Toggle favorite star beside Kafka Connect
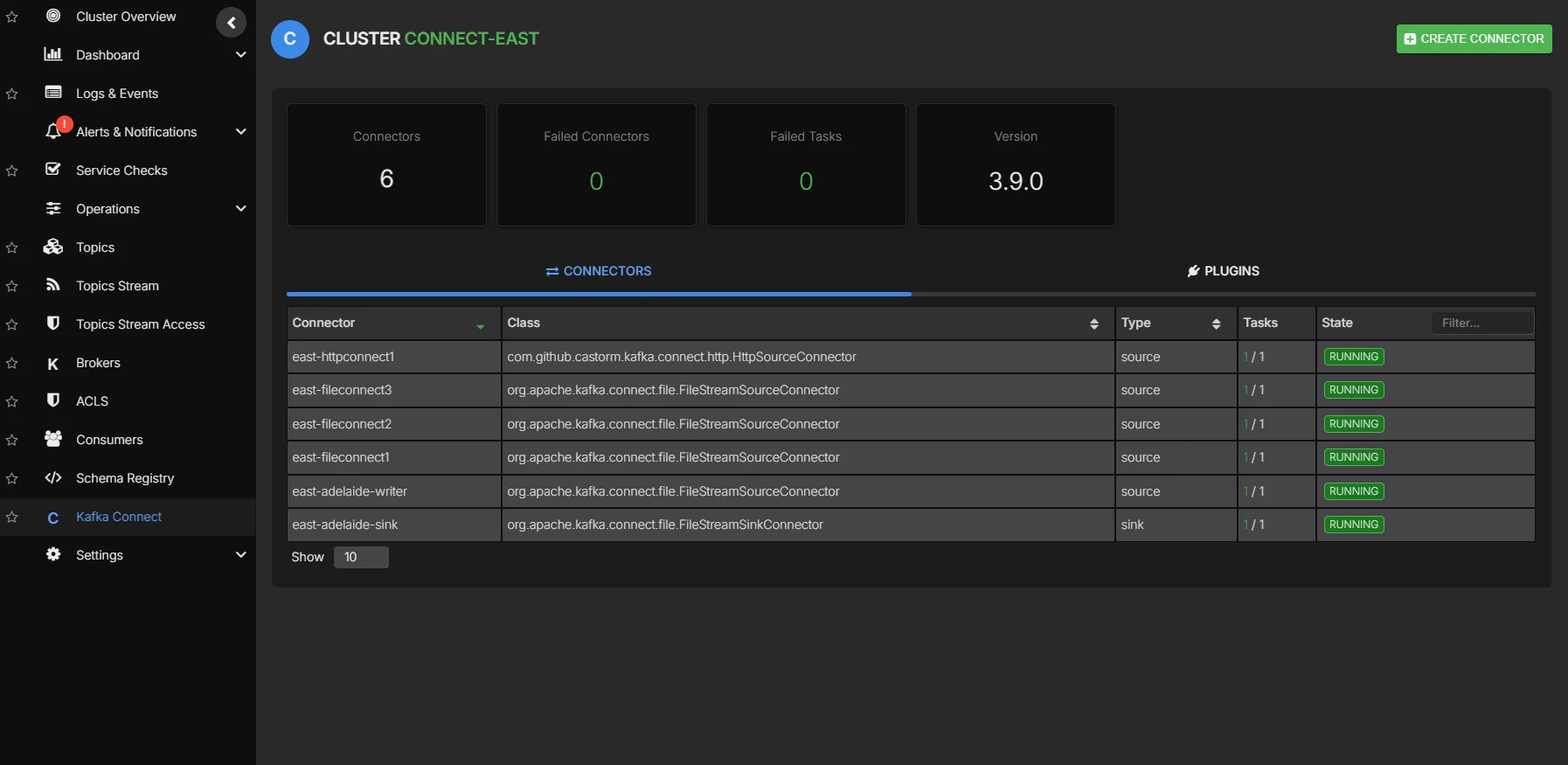The image size is (1568, 765). (12, 518)
